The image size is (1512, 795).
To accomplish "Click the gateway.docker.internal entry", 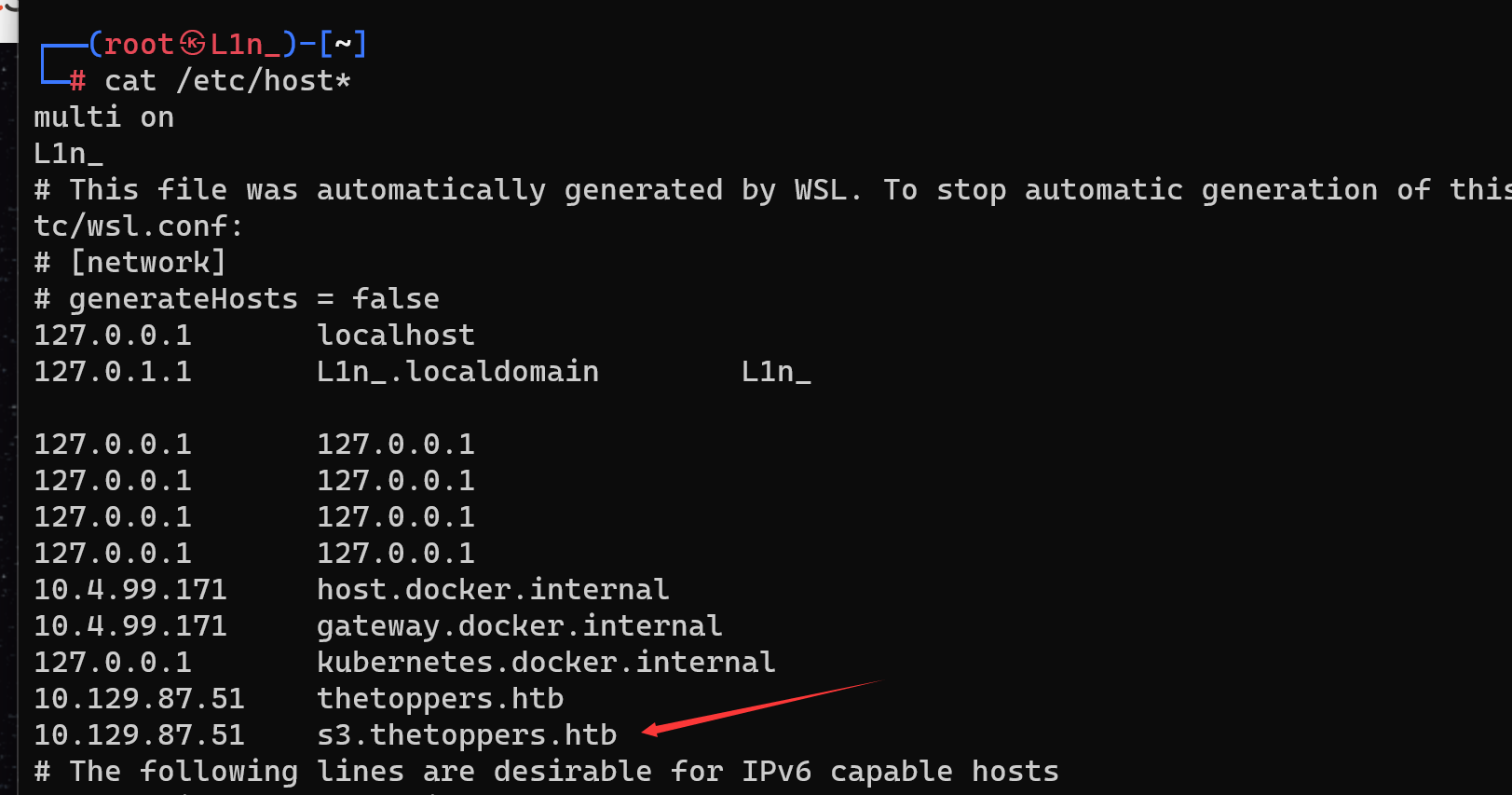I will (519, 626).
